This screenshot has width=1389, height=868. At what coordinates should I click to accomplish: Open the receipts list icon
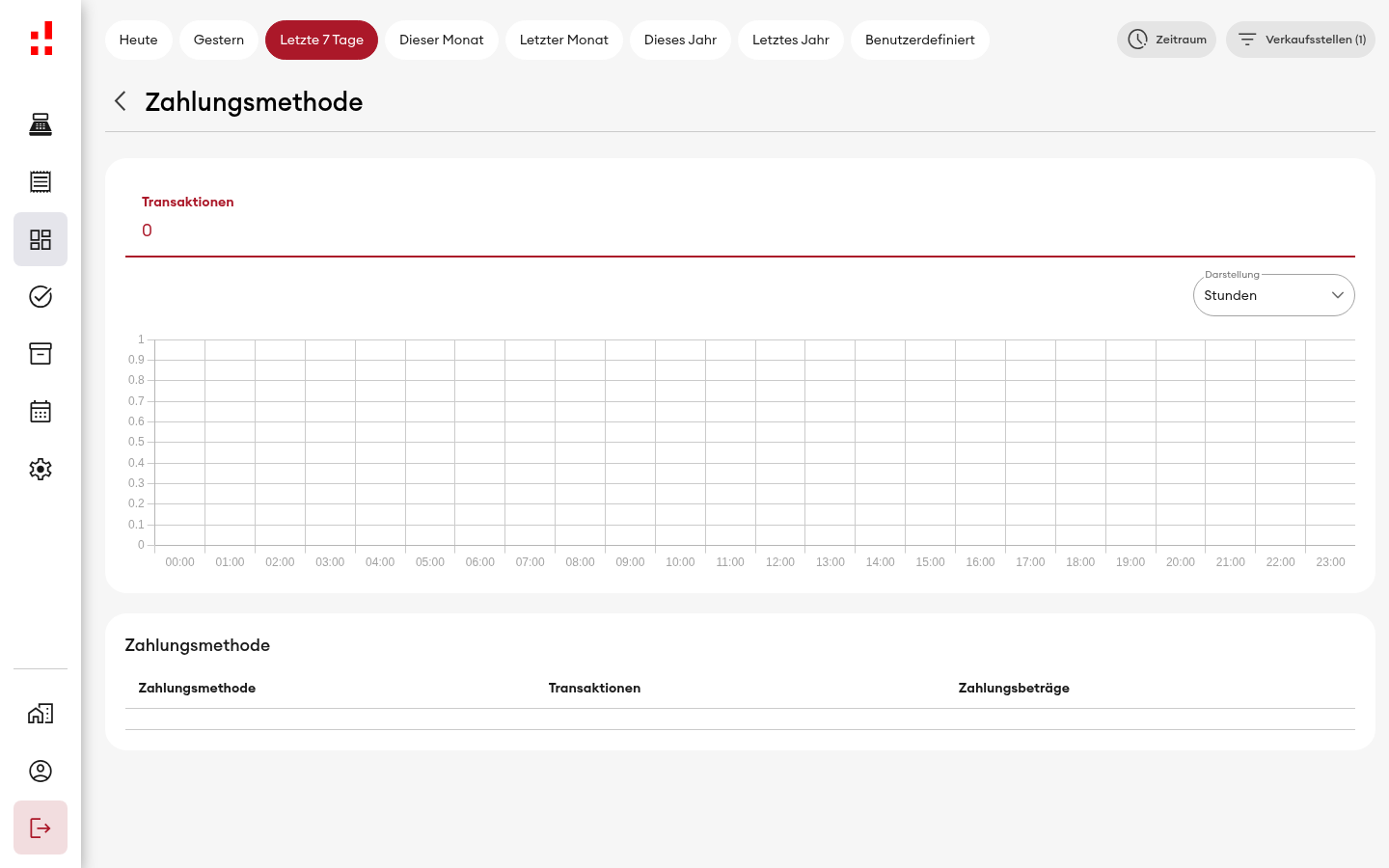(x=41, y=181)
